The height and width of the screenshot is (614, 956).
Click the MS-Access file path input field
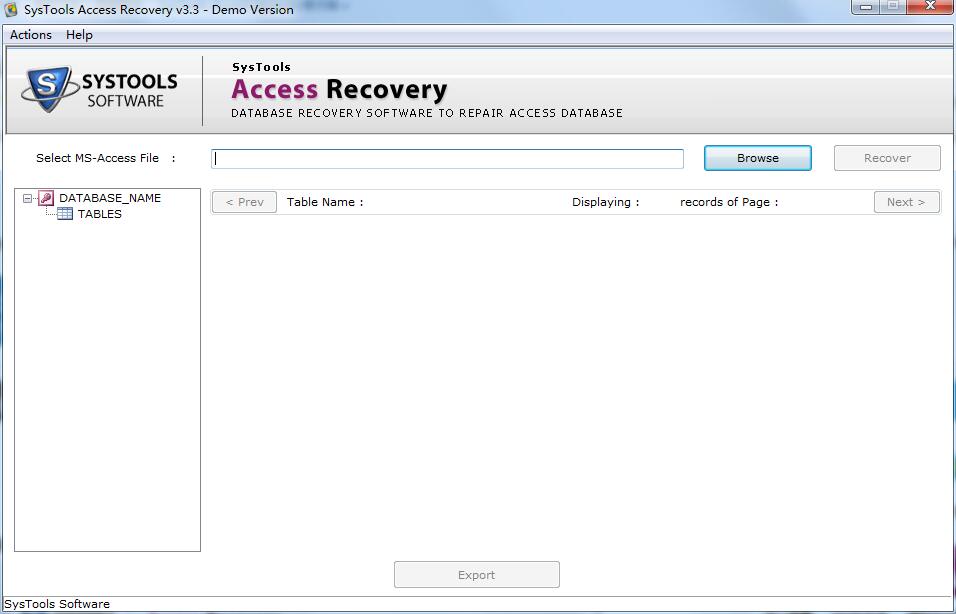pyautogui.click(x=446, y=158)
